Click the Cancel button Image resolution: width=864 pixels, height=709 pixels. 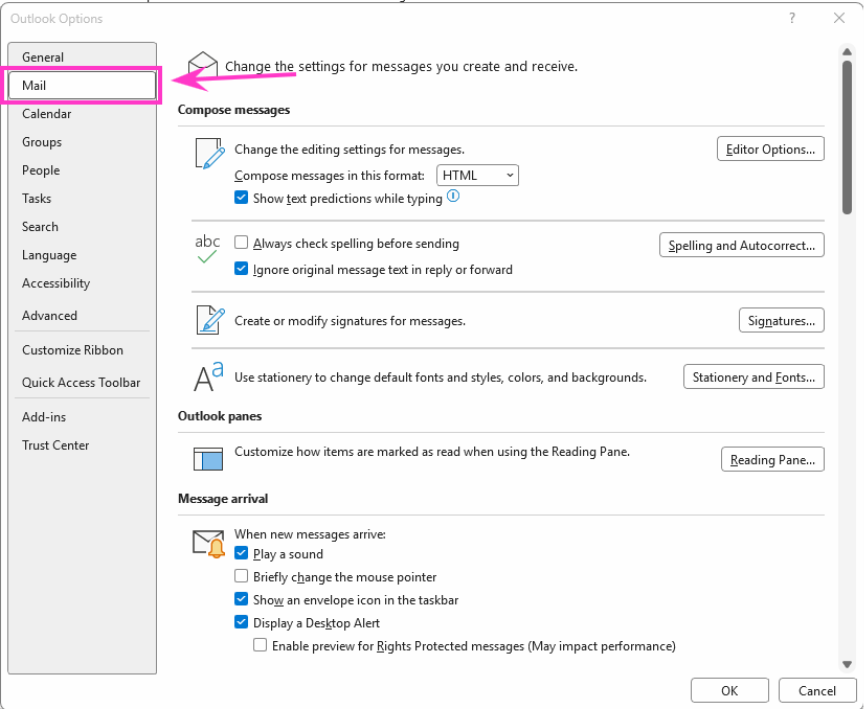point(817,690)
